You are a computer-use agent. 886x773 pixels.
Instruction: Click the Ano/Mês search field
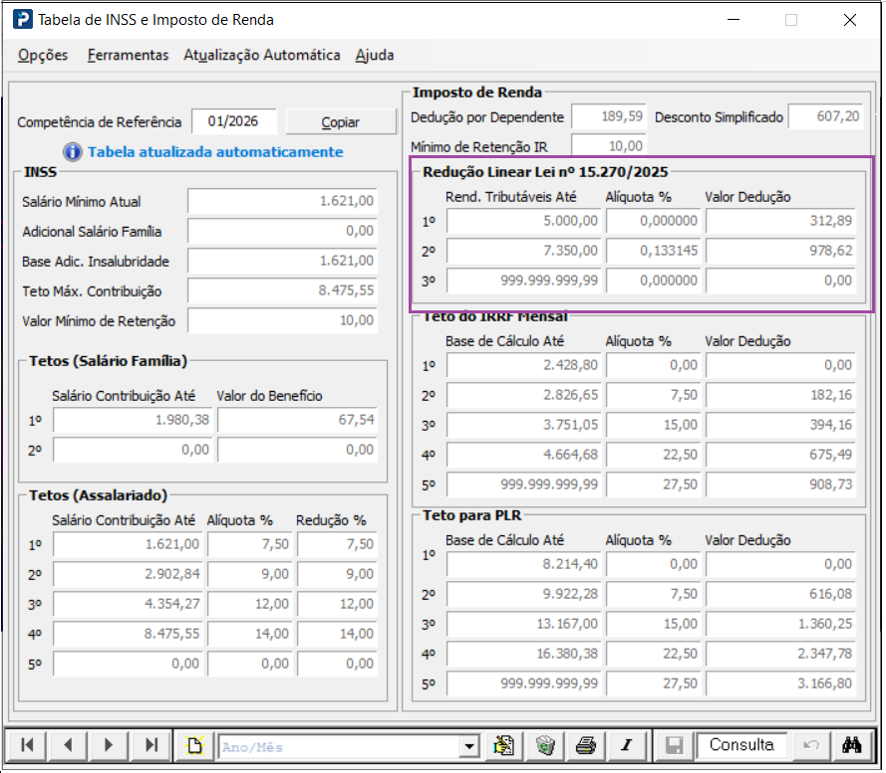pos(339,747)
